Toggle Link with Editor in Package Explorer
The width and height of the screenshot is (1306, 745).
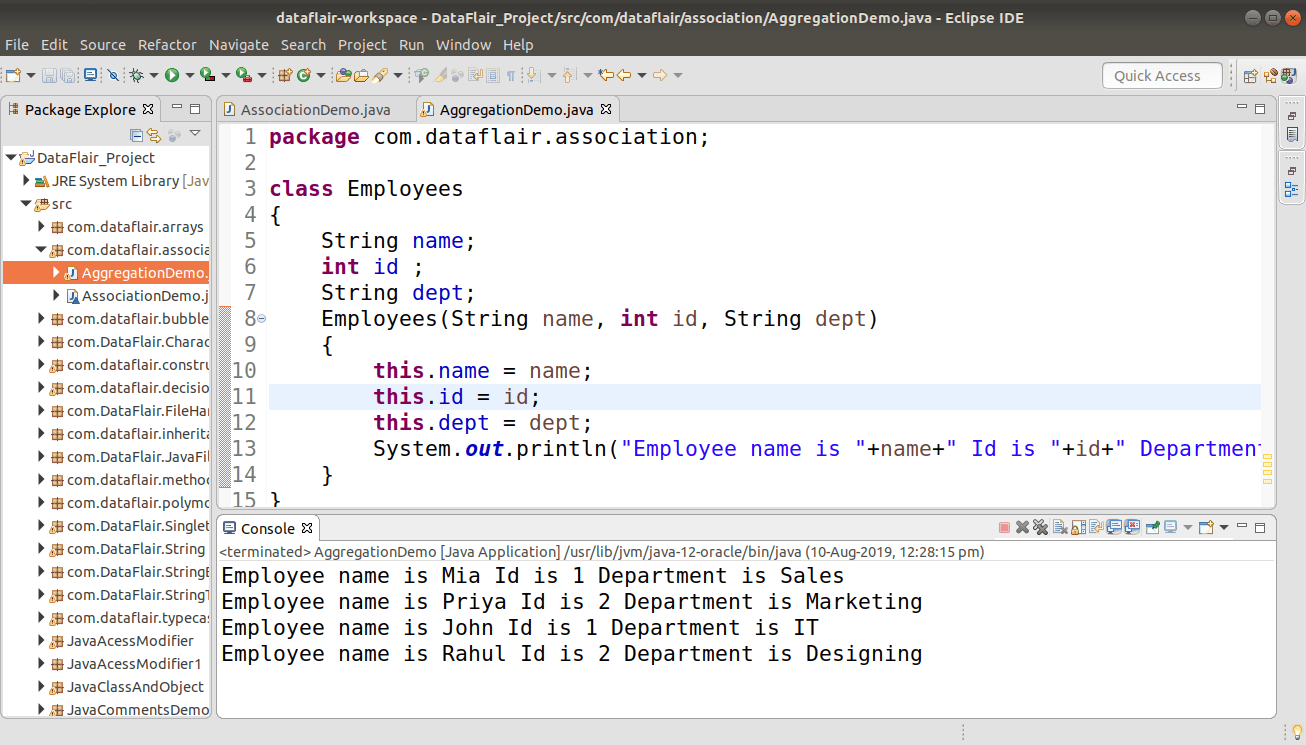pos(154,135)
